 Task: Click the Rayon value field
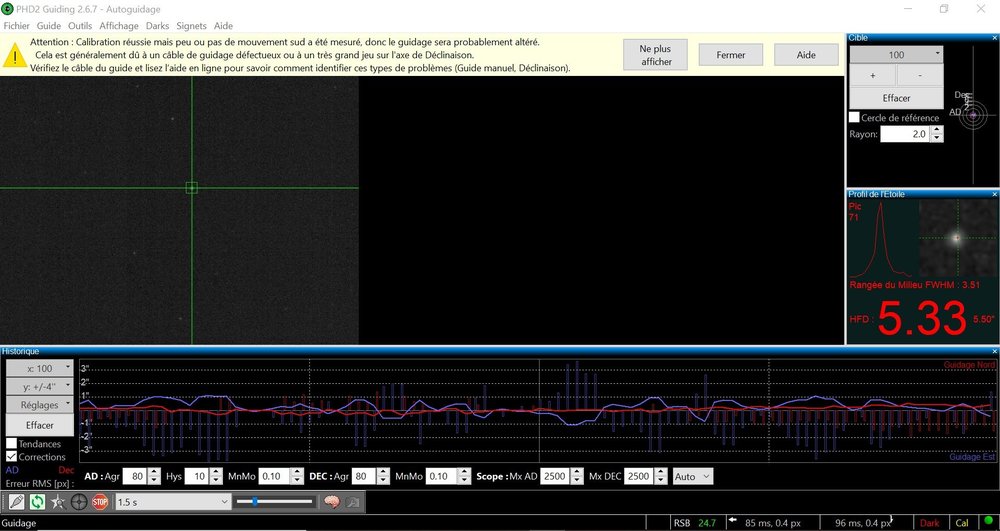[905, 134]
